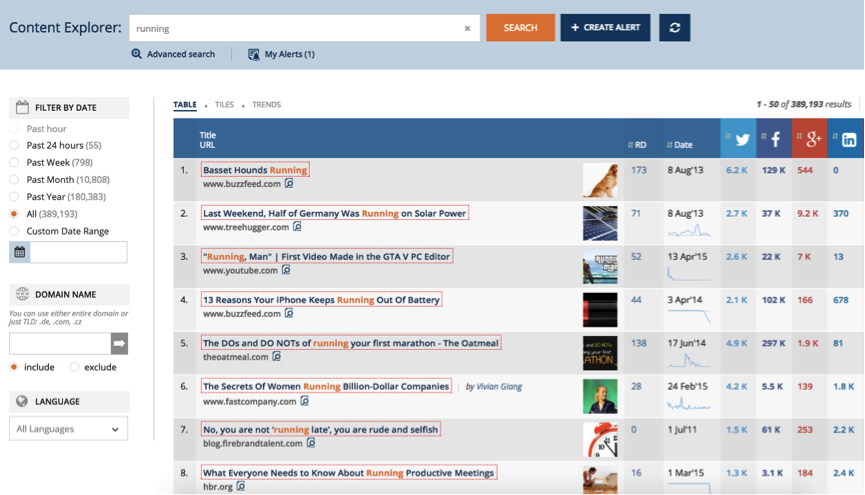
Task: Click the Language globe icon
Action: (22, 401)
